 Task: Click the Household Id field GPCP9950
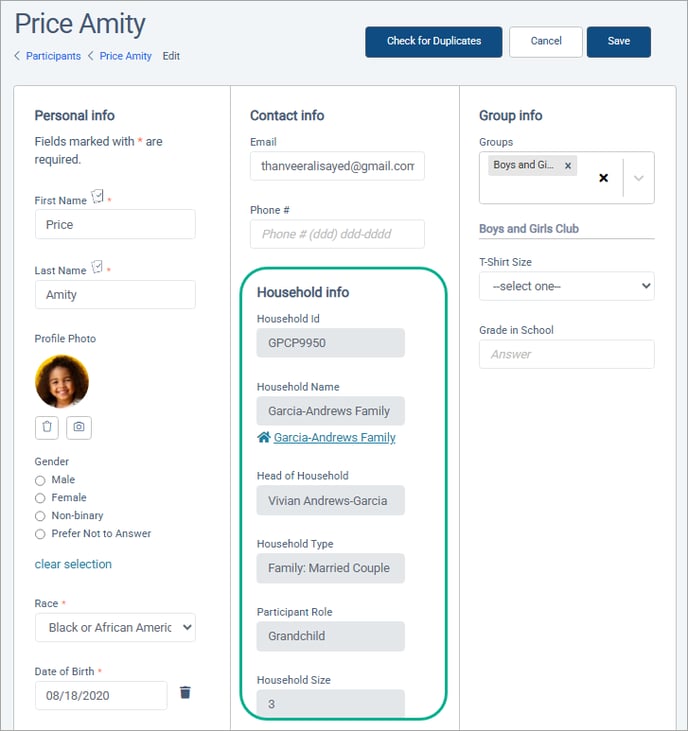coord(330,343)
